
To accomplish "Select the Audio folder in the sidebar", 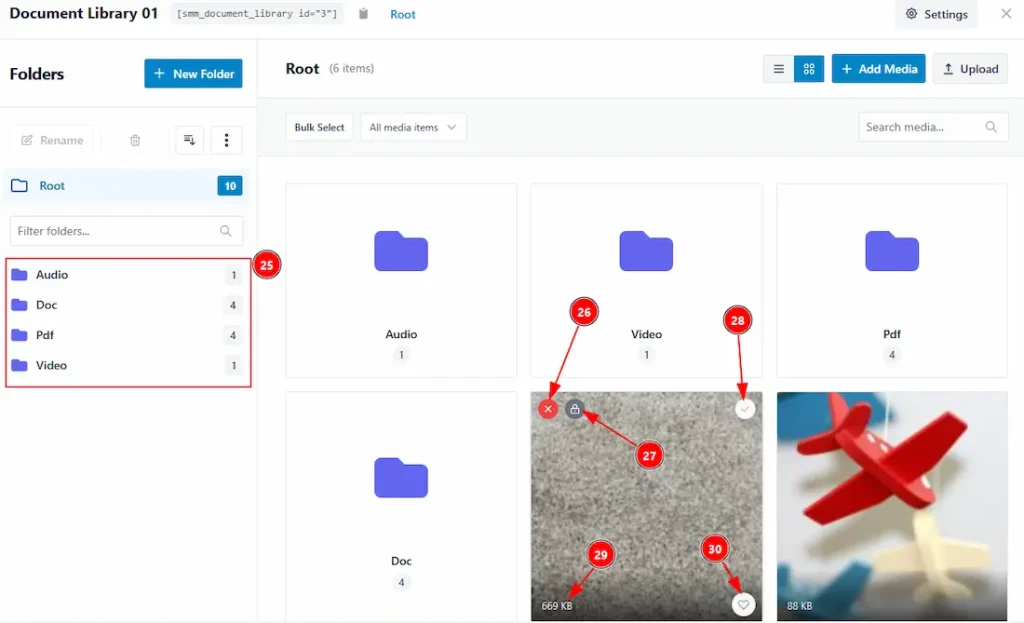I will point(52,274).
